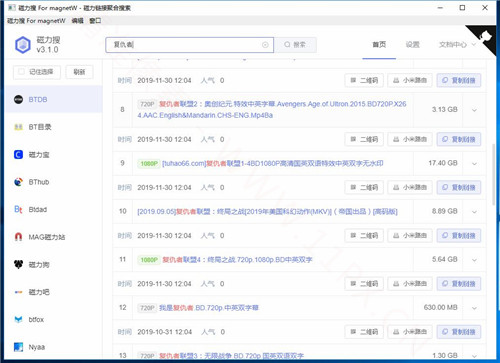Viewport: 500px width, 363px height.
Task: Copy link for result 8
Action: (459, 139)
